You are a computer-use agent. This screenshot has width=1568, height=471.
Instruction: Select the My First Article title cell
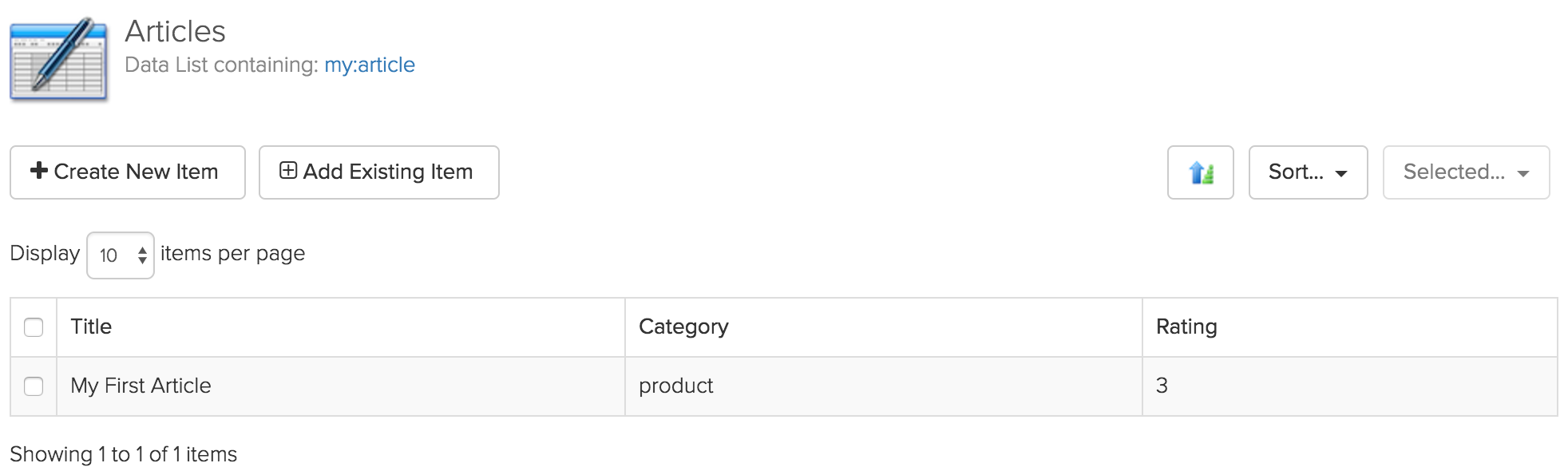click(x=141, y=386)
